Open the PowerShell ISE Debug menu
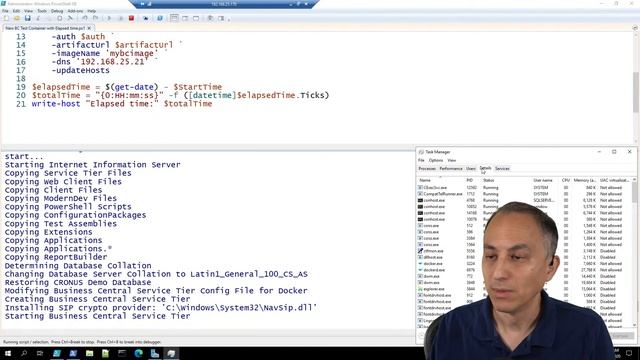Viewport: 640px width, 360px height. pos(57,11)
